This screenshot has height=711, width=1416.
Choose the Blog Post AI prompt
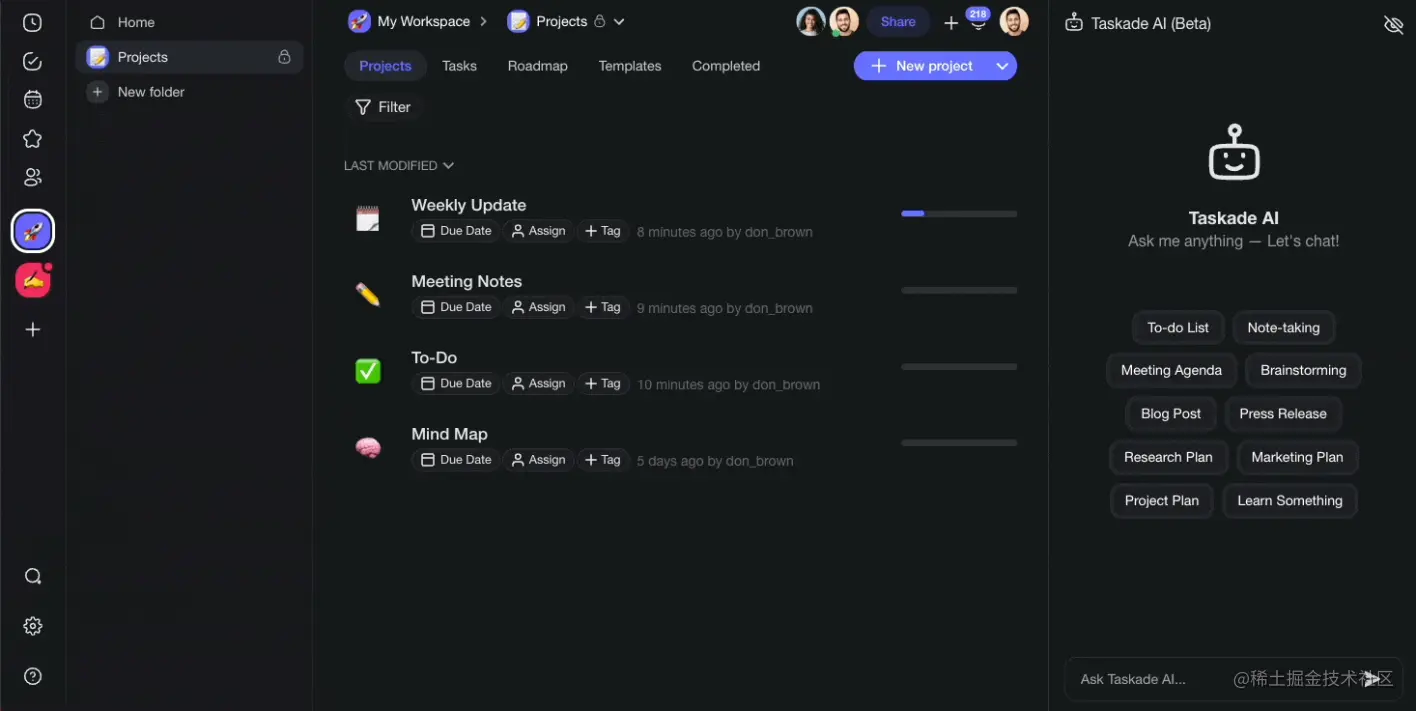pos(1171,414)
